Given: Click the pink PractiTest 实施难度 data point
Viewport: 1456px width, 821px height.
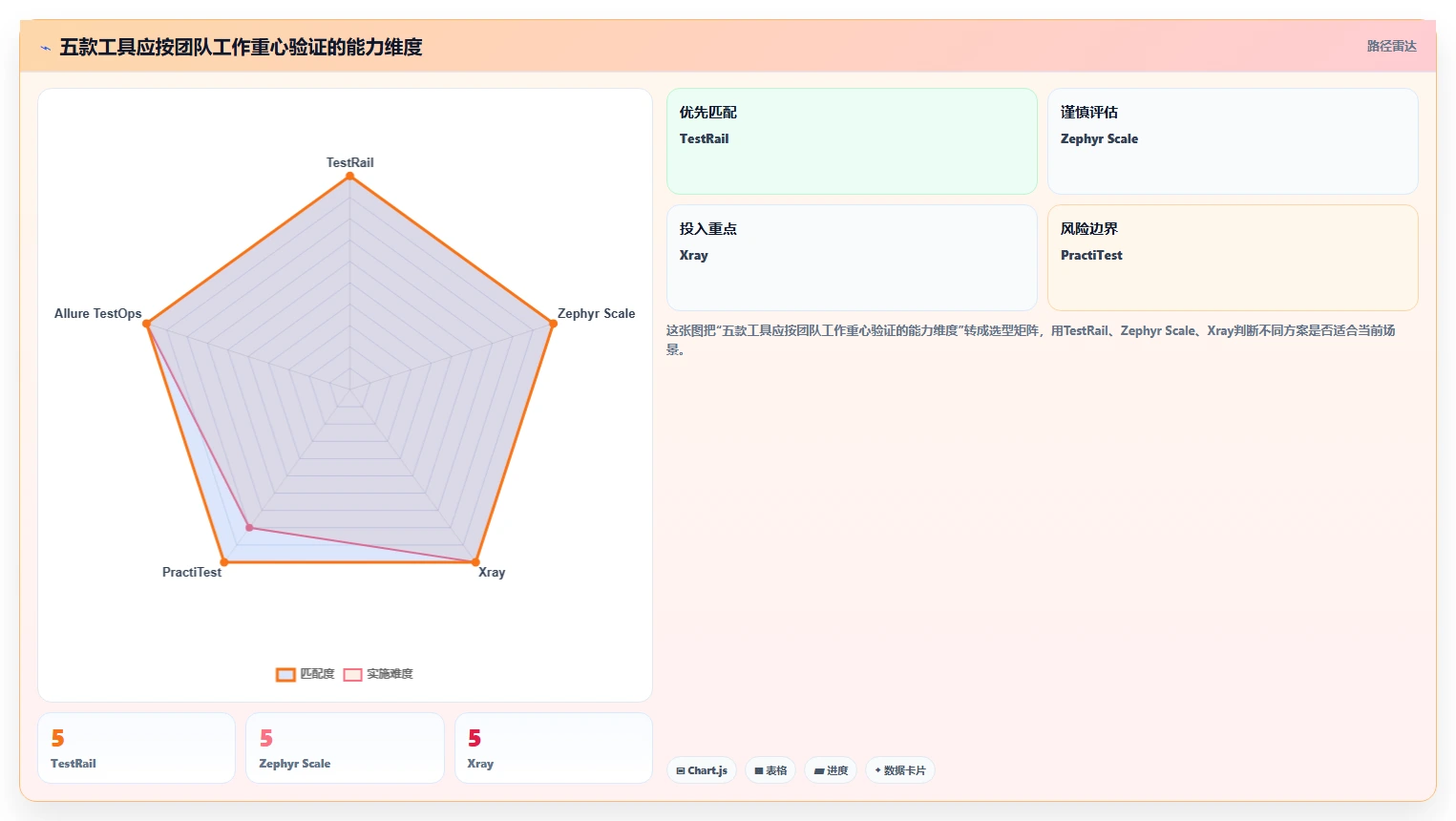Looking at the screenshot, I should click(250, 527).
